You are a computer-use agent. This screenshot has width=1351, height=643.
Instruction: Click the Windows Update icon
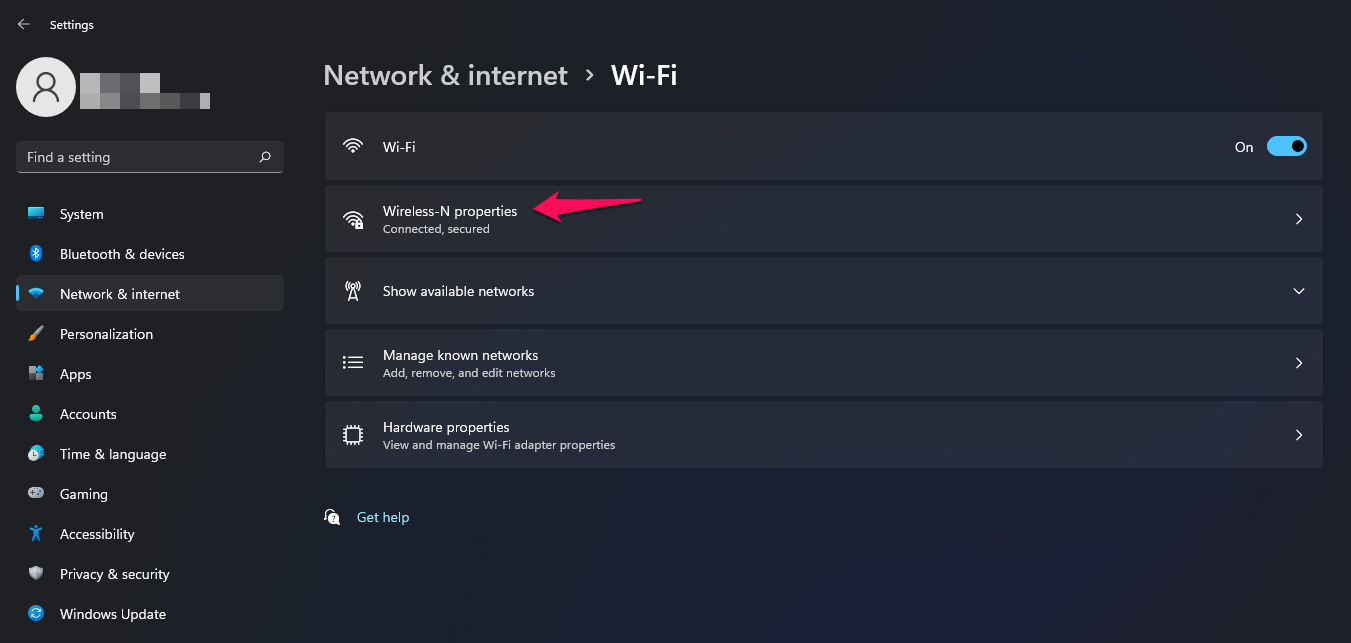pos(35,613)
